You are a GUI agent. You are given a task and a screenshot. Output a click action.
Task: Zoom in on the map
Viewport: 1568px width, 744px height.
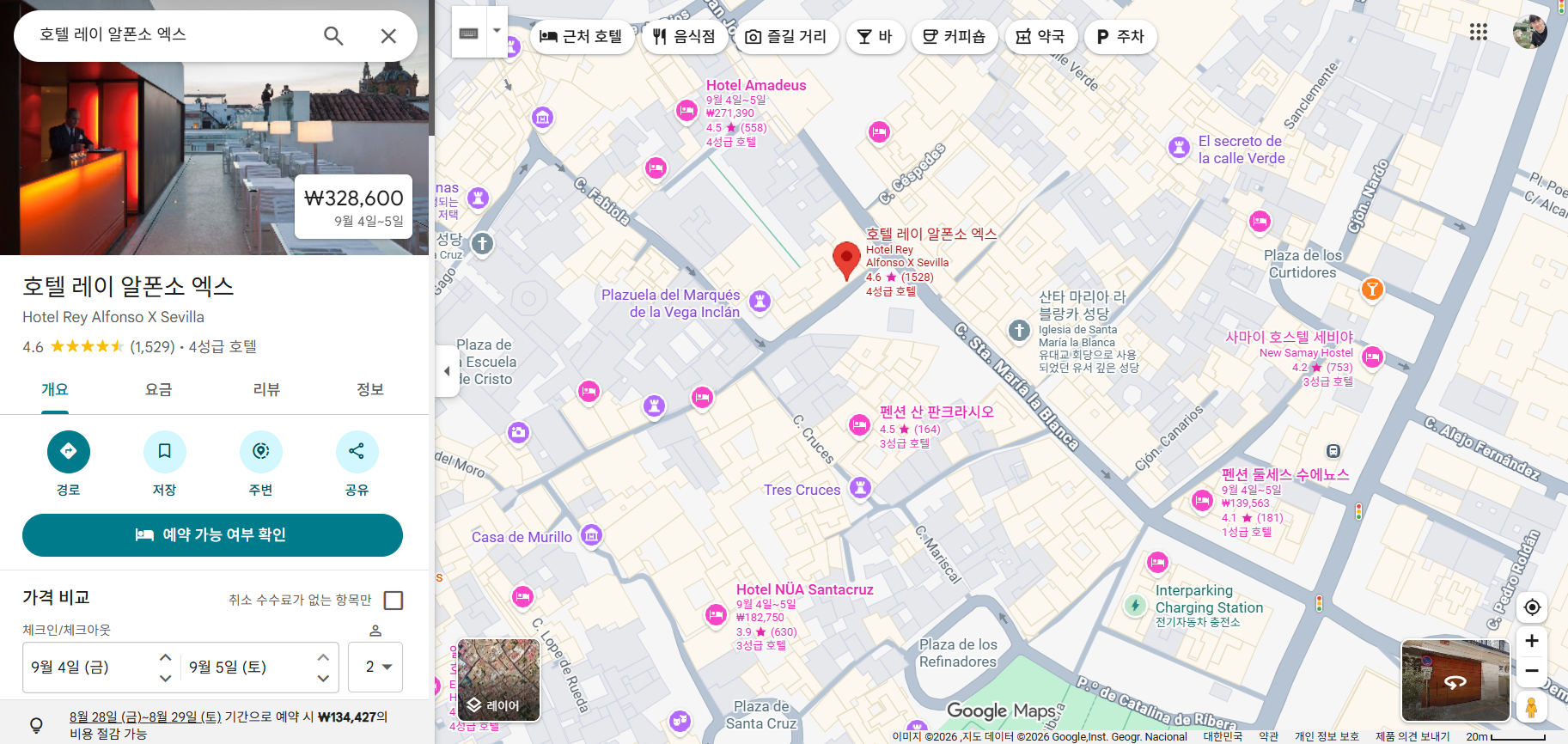point(1532,641)
